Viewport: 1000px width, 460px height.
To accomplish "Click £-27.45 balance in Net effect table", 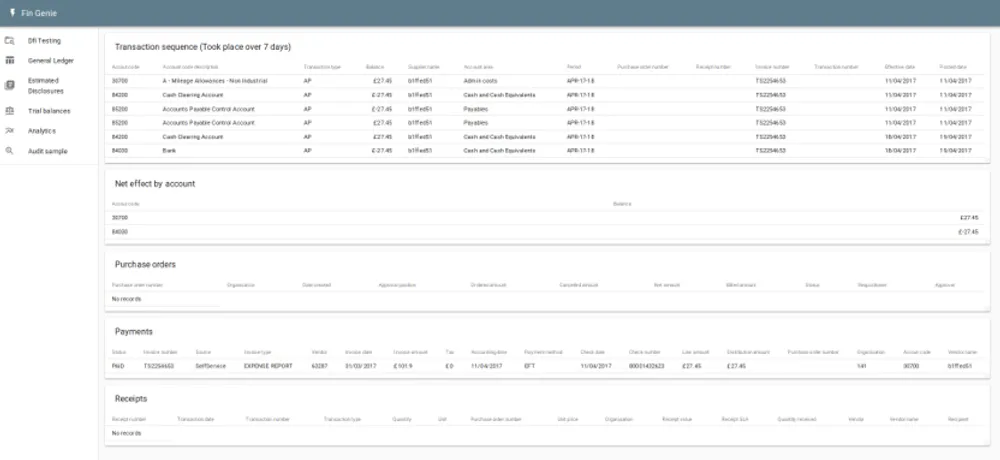I will (x=967, y=232).
